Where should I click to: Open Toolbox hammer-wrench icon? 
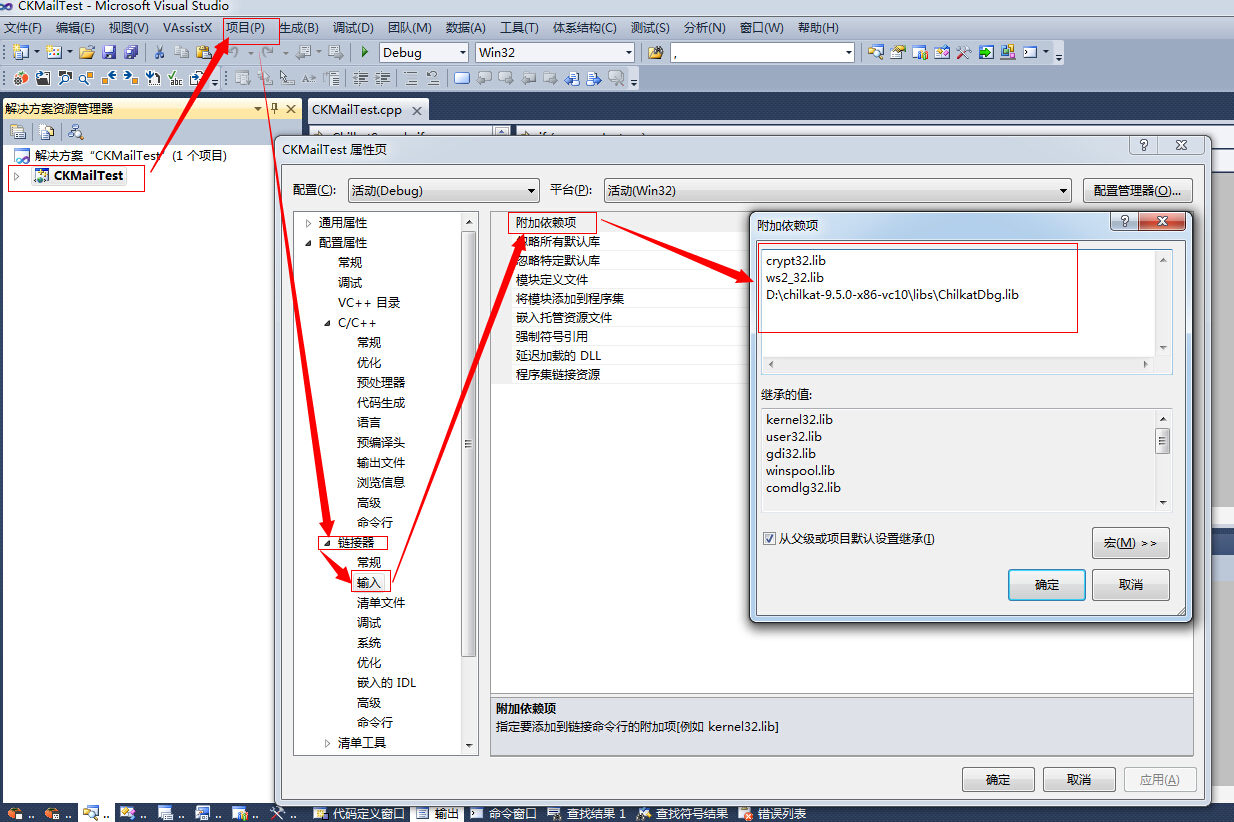963,52
